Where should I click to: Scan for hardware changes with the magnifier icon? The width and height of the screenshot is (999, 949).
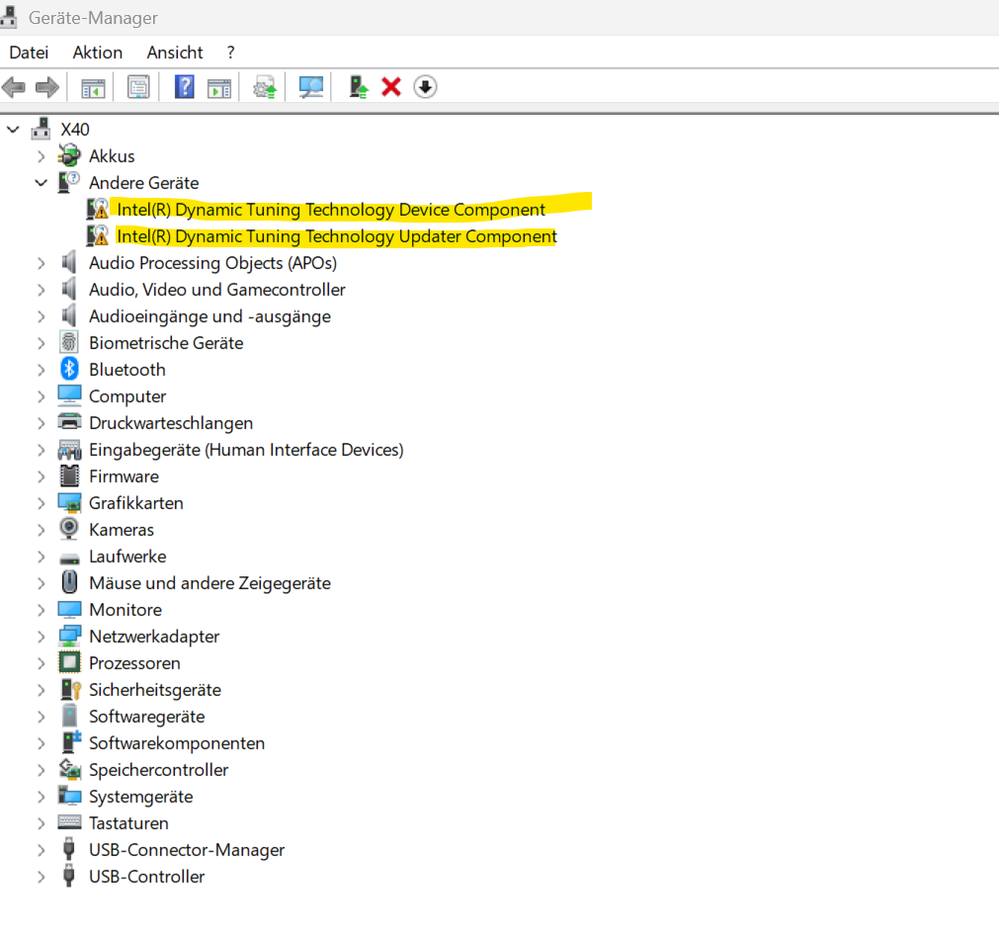click(310, 86)
